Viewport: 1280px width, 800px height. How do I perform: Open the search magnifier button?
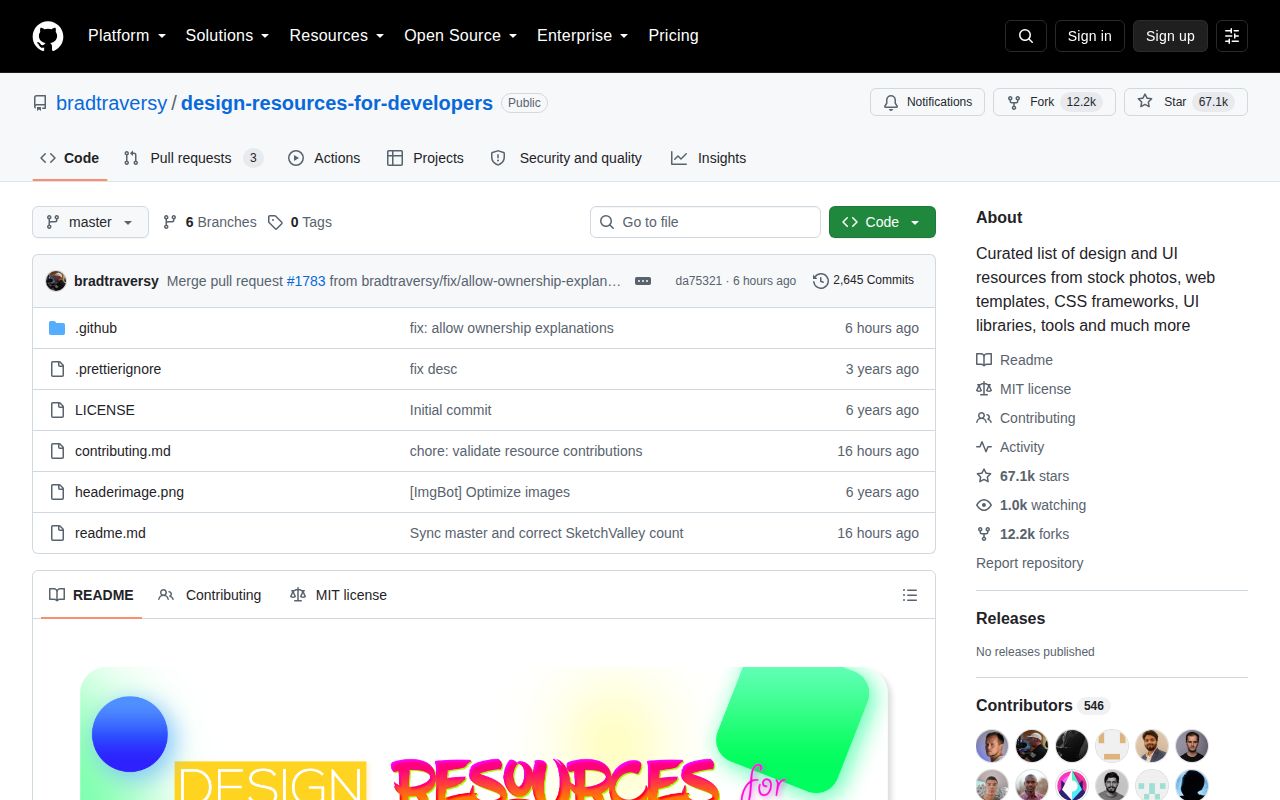(x=1026, y=36)
